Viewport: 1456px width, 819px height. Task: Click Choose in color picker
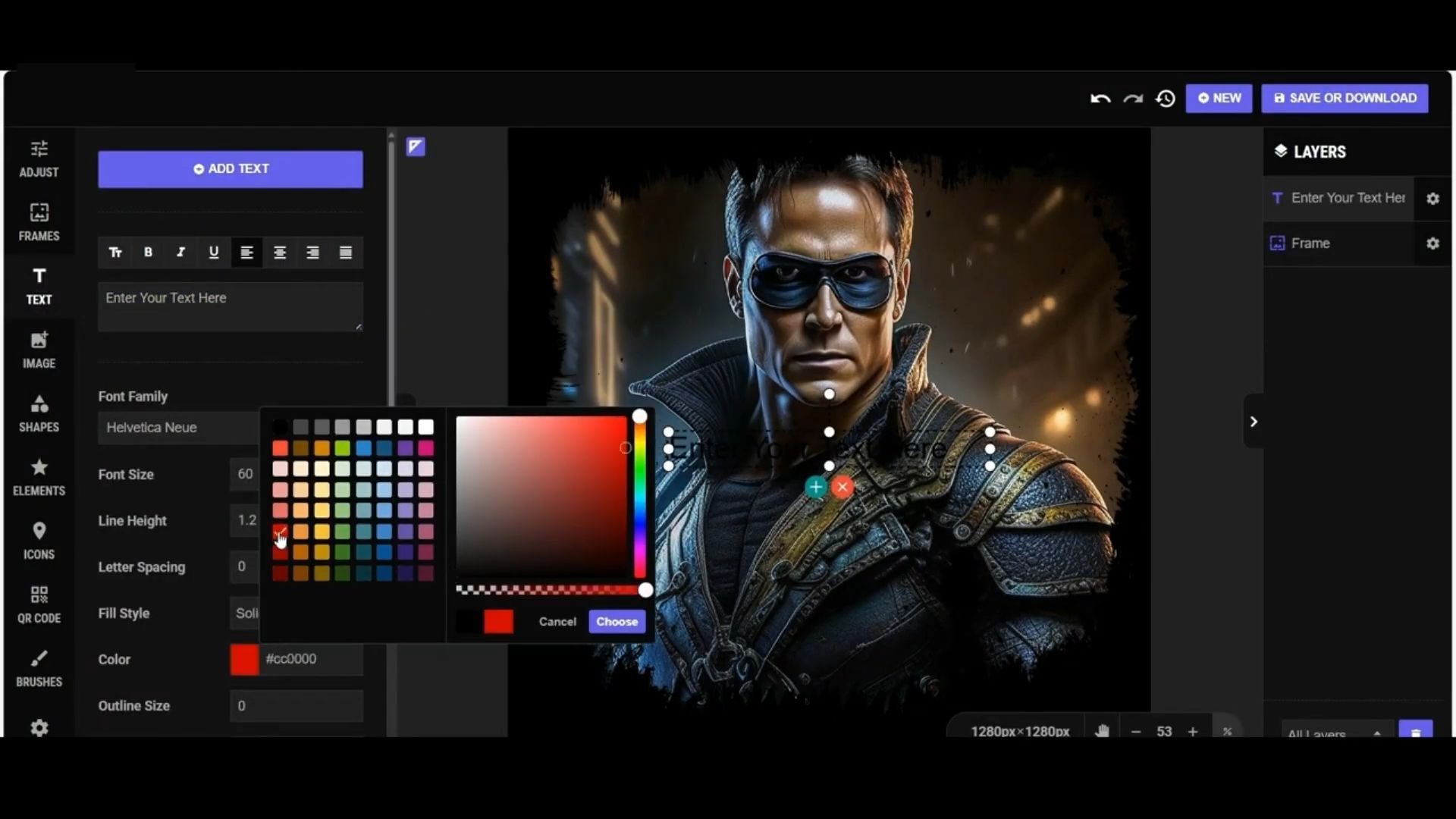pyautogui.click(x=617, y=621)
